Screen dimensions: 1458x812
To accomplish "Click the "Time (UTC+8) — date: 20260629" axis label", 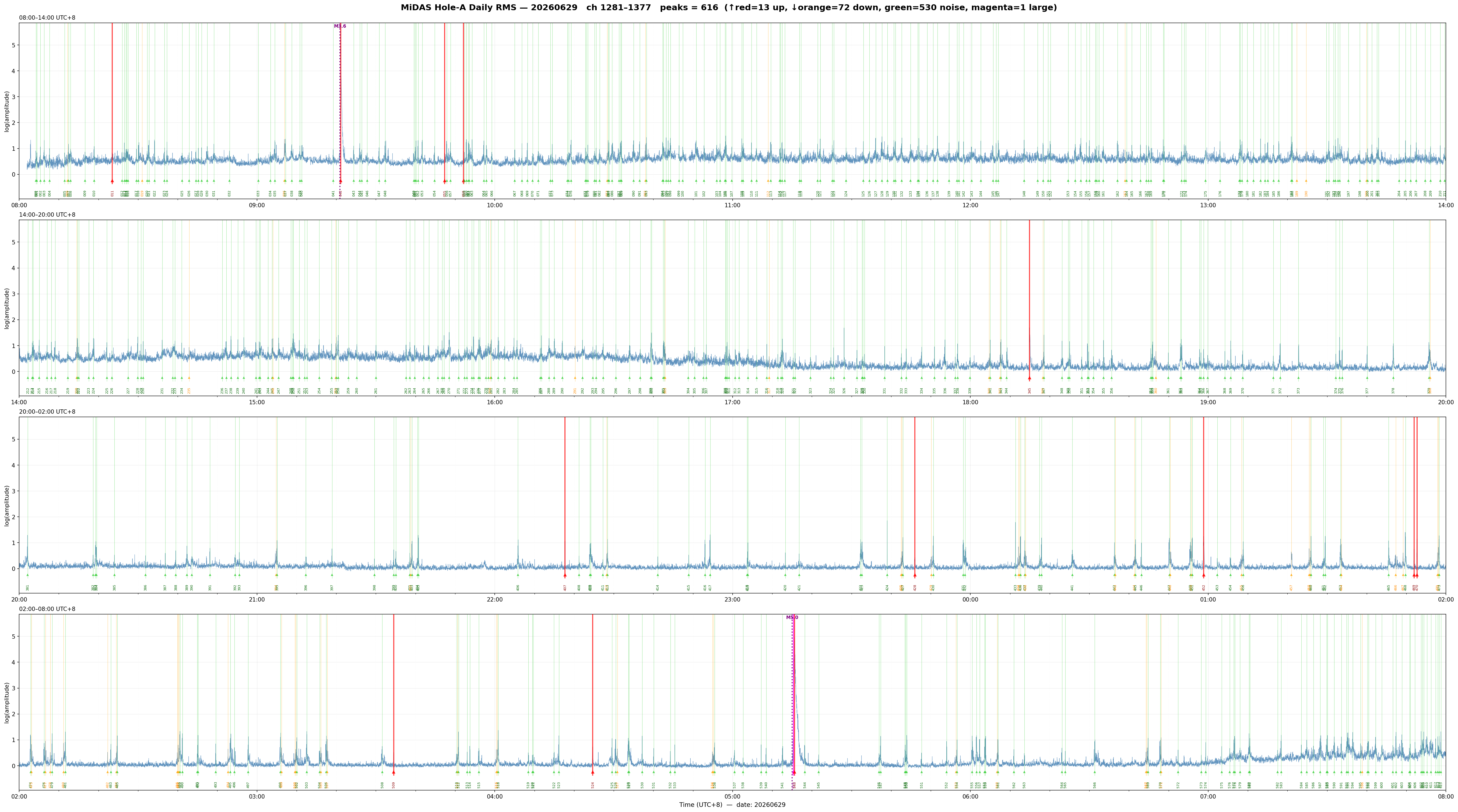I will click(x=732, y=805).
